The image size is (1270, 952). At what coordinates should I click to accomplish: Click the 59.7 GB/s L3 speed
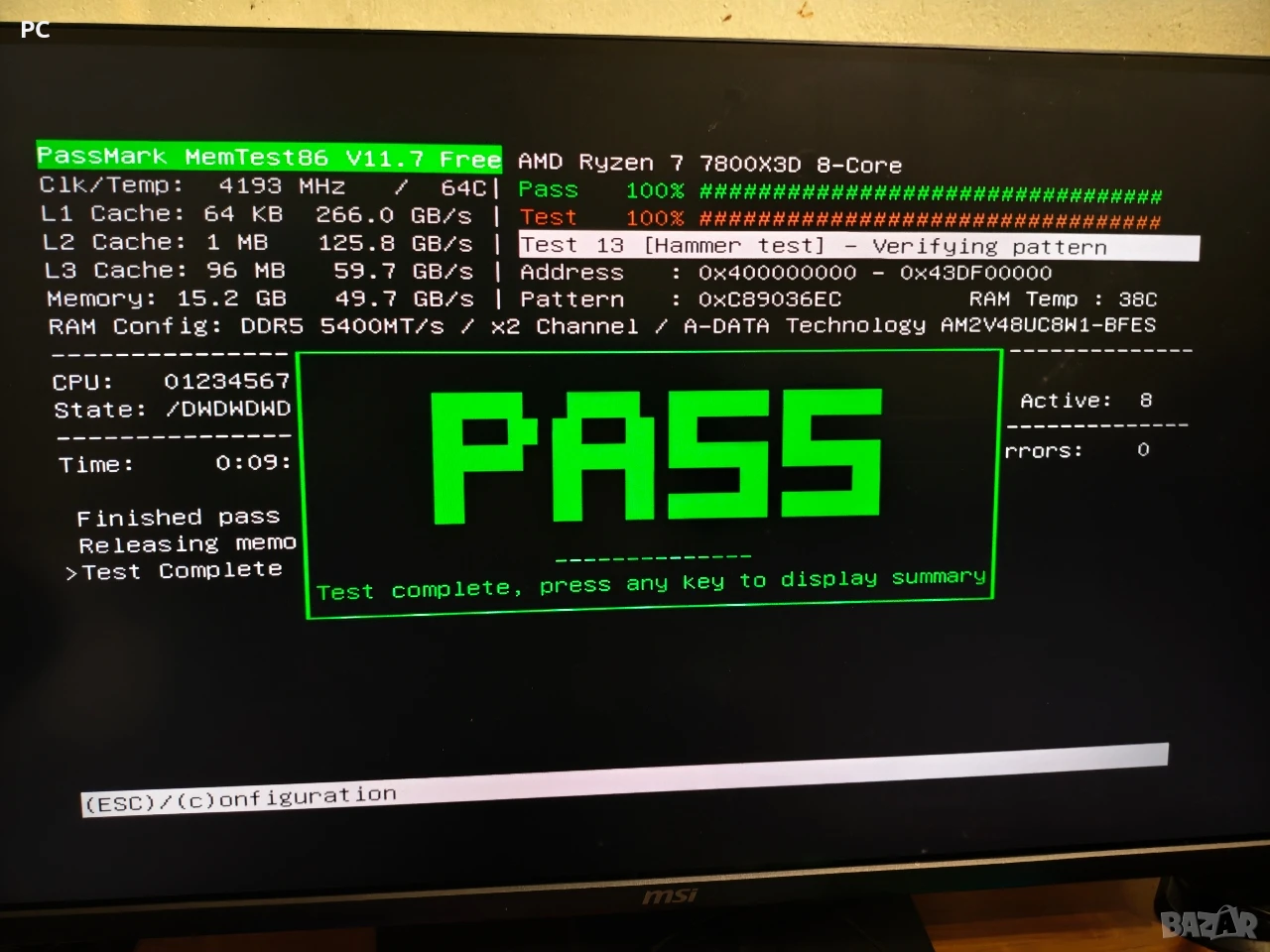(x=403, y=271)
